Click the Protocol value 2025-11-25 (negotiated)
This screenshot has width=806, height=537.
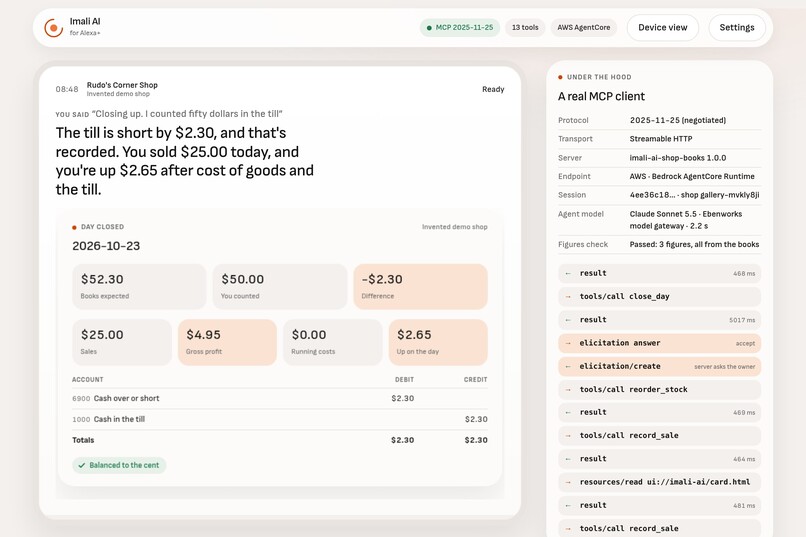point(677,120)
